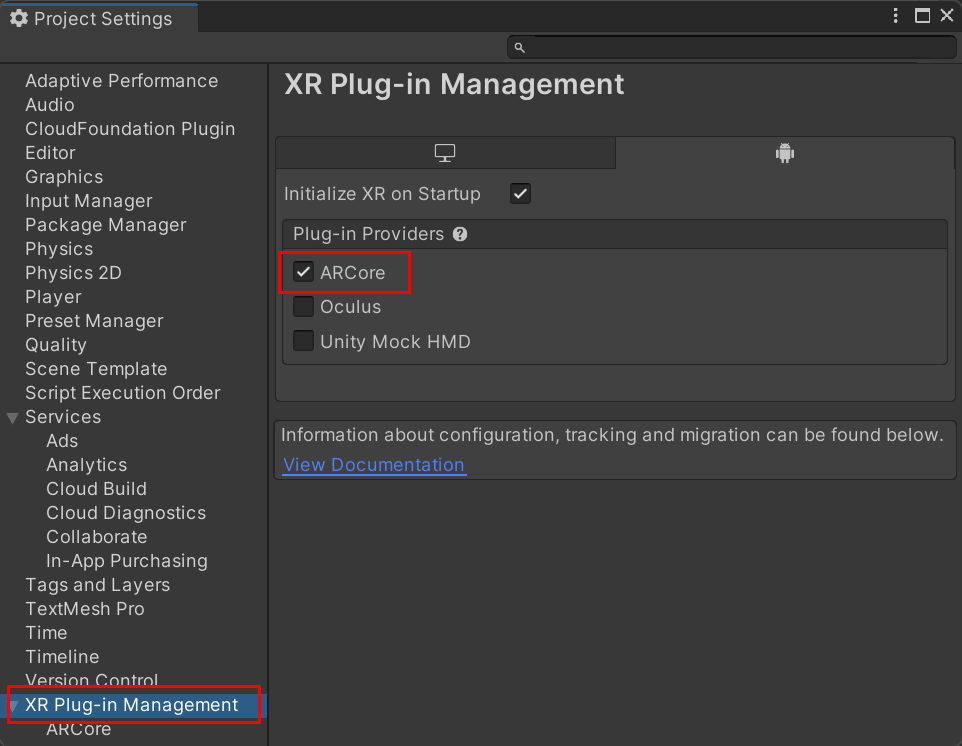Open Input Manager settings
Viewport: 962px width, 746px height.
(88, 201)
